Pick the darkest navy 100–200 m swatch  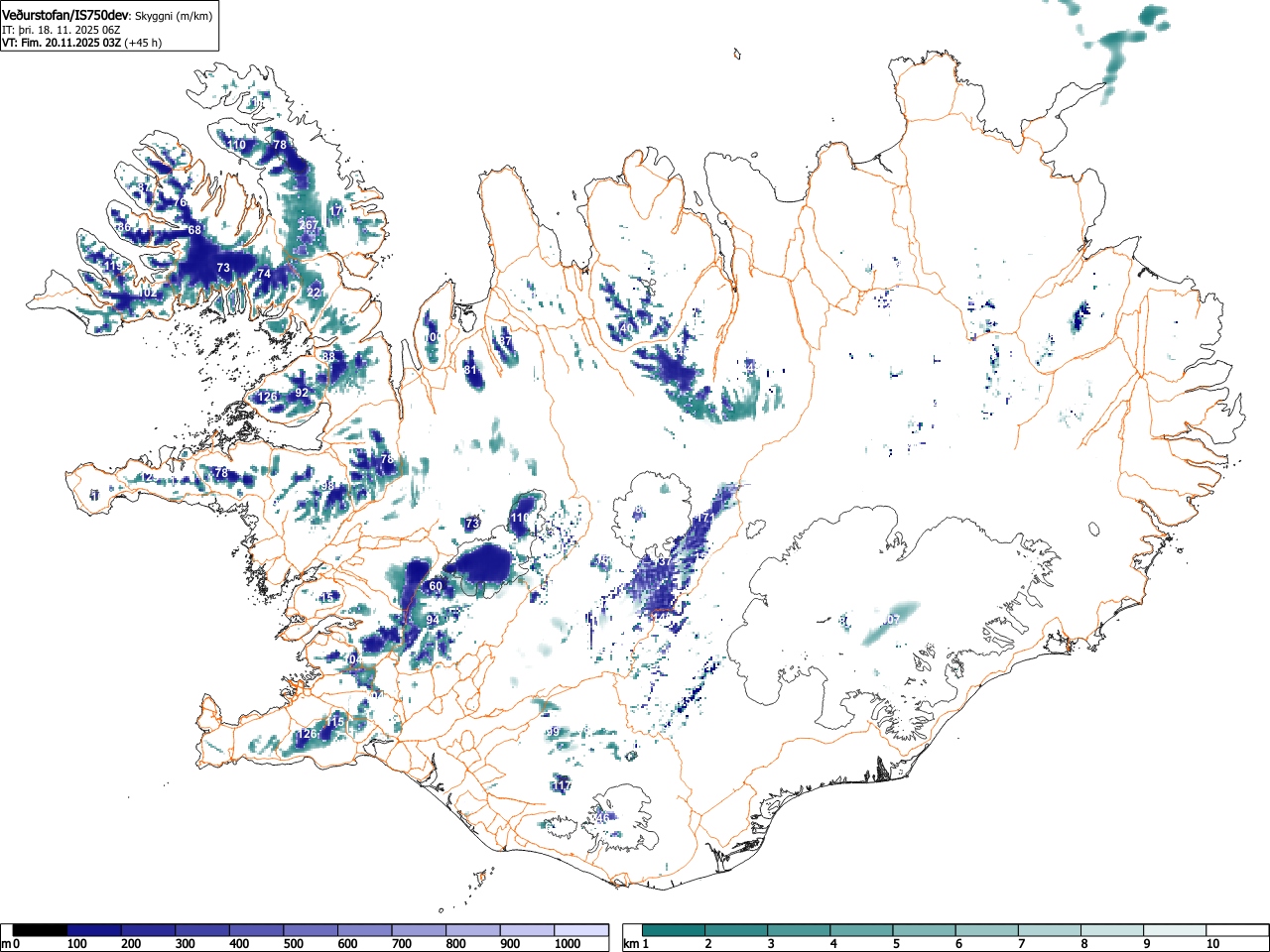click(94, 930)
